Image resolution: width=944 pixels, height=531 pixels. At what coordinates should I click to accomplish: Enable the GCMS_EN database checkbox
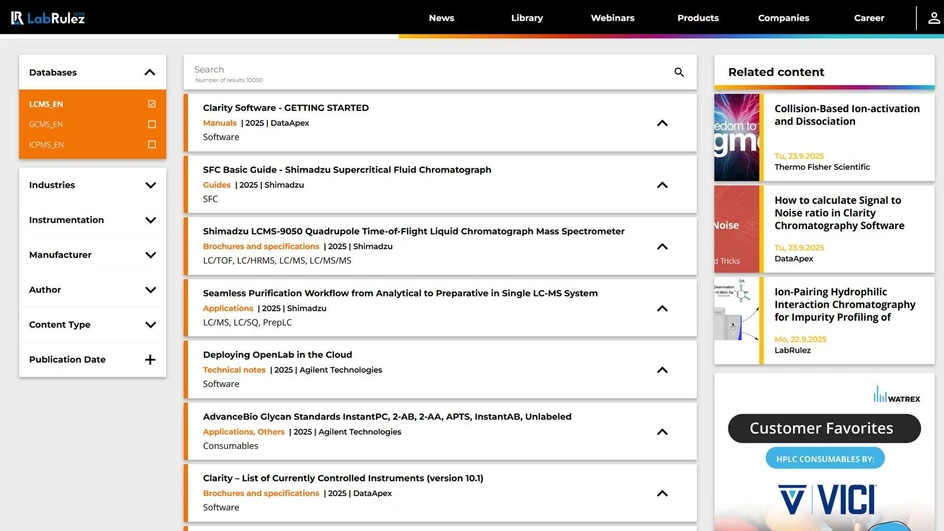point(152,125)
